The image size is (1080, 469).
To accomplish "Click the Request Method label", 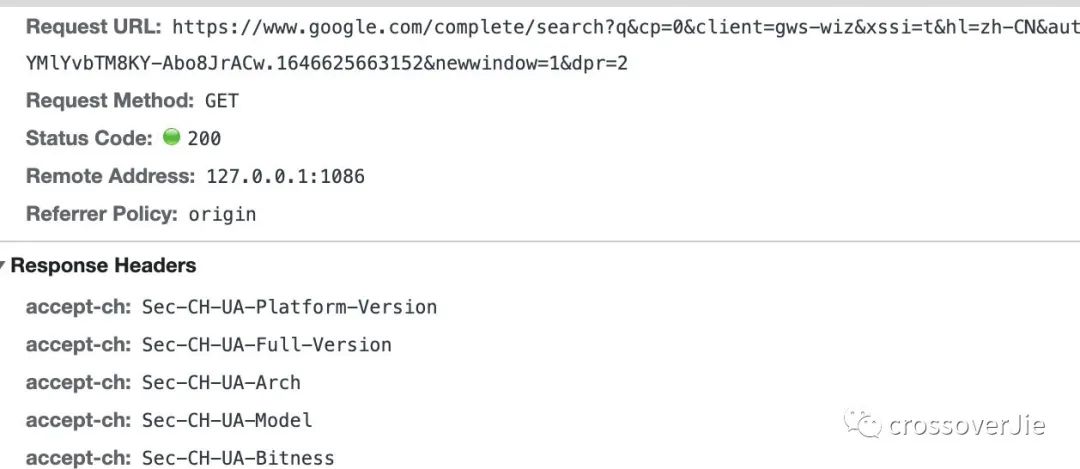I will coord(110,100).
